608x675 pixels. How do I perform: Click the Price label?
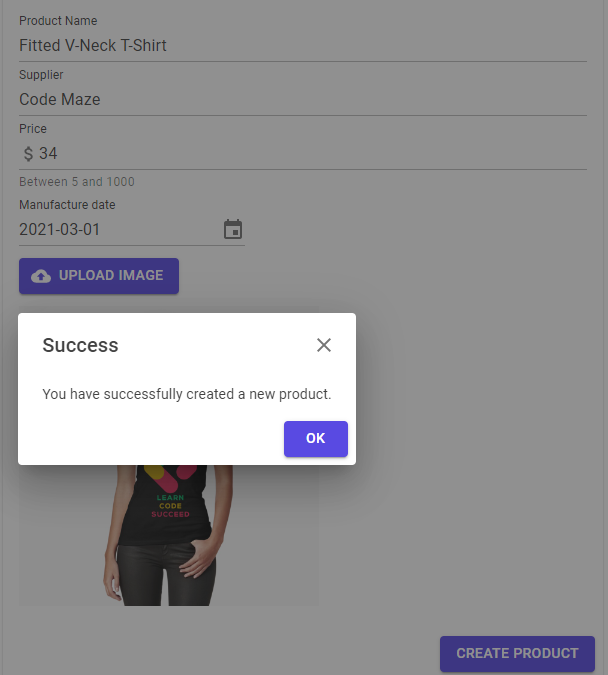click(x=33, y=129)
